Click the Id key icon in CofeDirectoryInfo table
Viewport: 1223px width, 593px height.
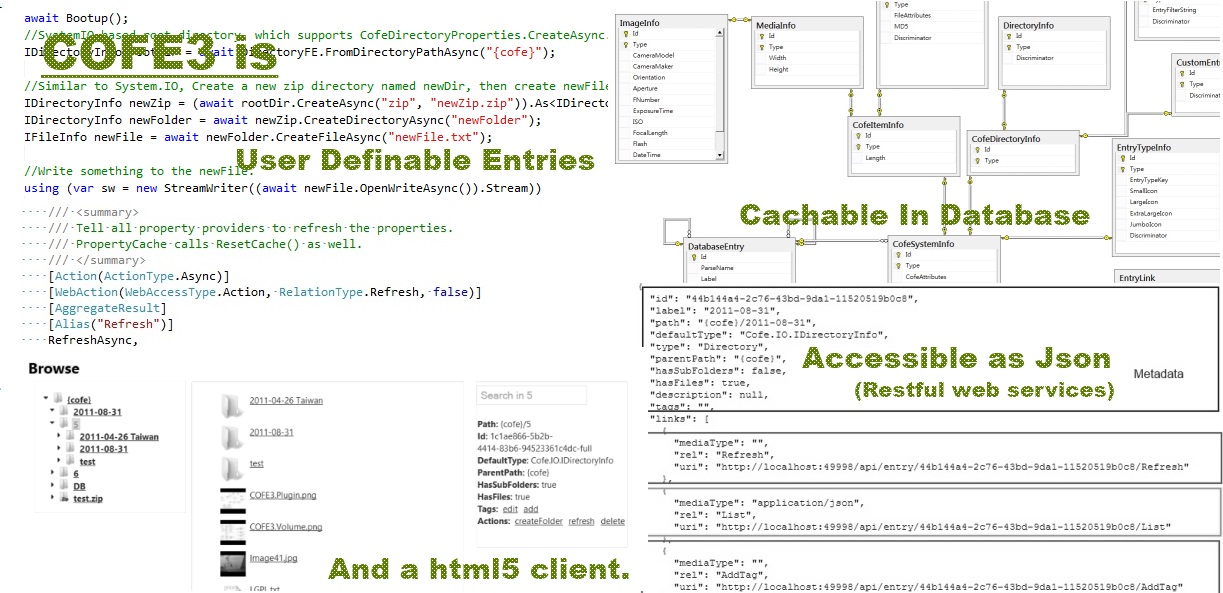(977, 150)
